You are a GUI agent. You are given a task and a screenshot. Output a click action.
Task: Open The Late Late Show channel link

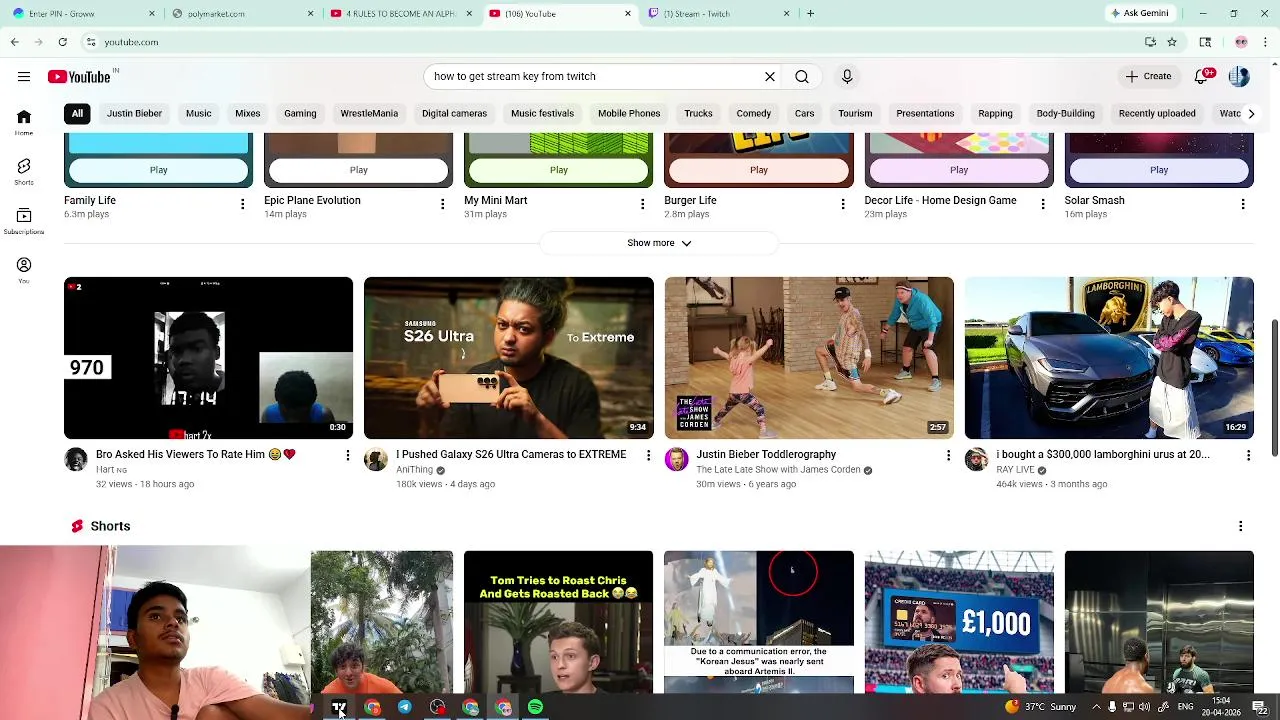(778, 470)
